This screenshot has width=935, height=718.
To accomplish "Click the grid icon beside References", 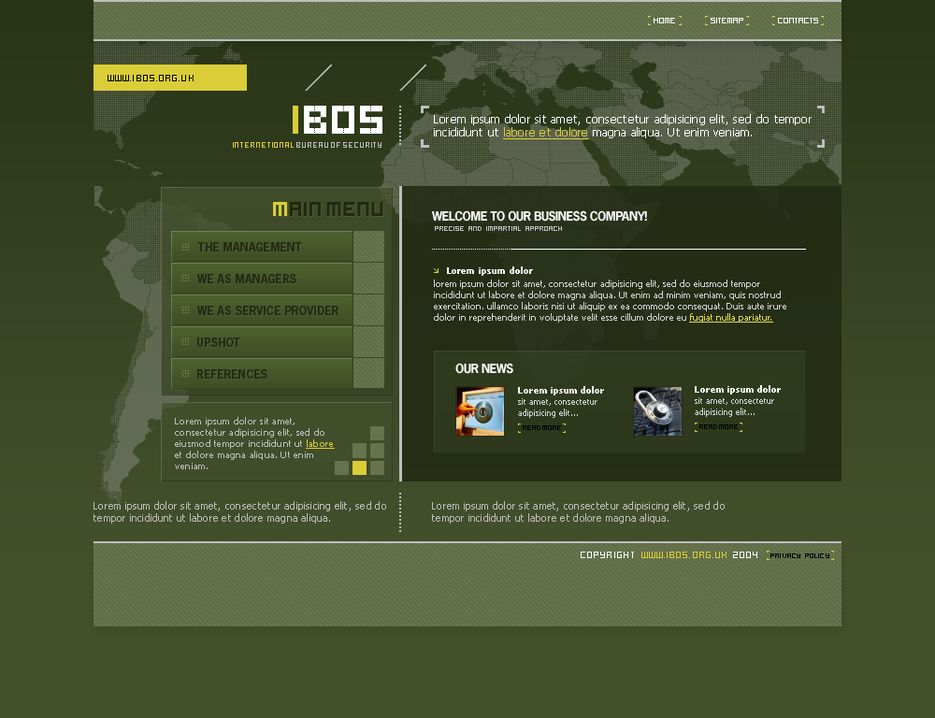I will pyautogui.click(x=185, y=373).
